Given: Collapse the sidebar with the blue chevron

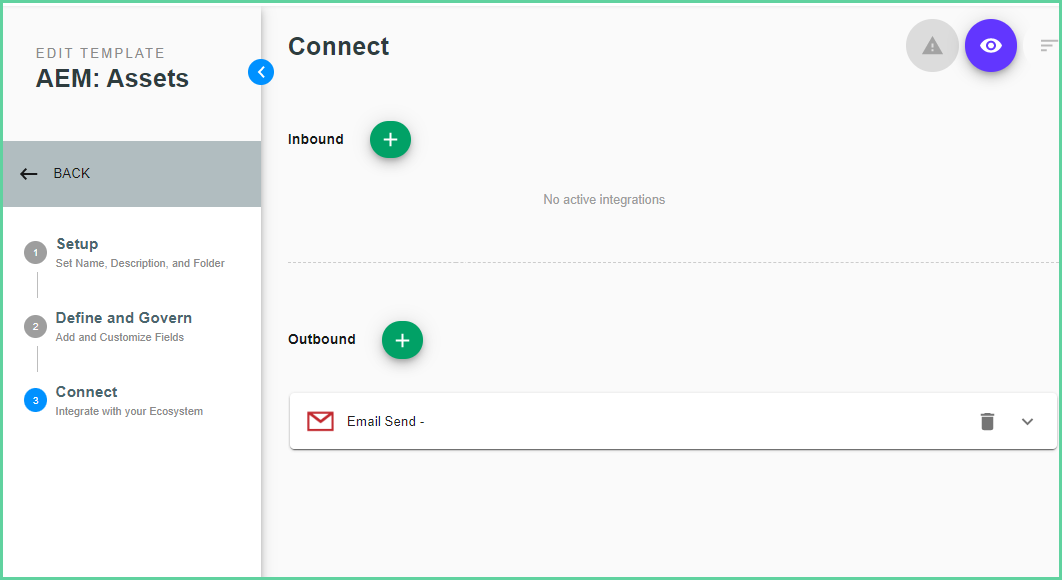Looking at the screenshot, I should click(261, 72).
